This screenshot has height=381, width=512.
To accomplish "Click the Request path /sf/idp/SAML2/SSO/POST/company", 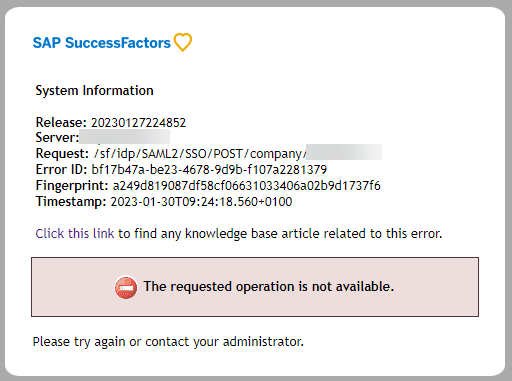I will [x=200, y=154].
